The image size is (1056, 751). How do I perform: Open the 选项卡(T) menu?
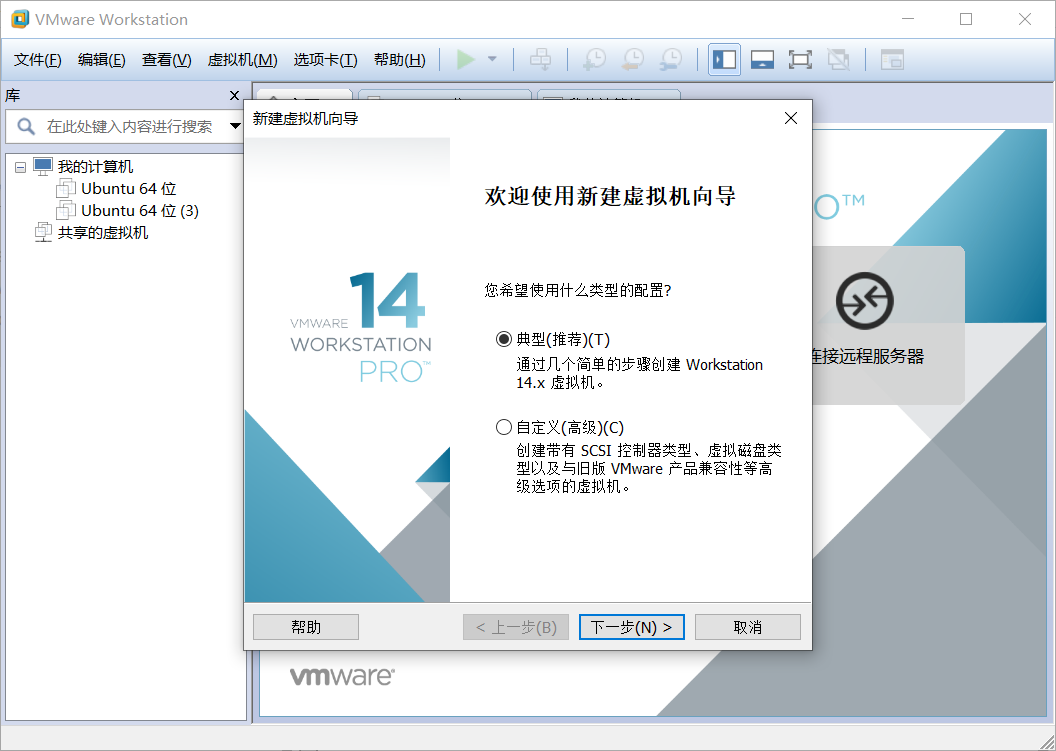click(x=324, y=59)
